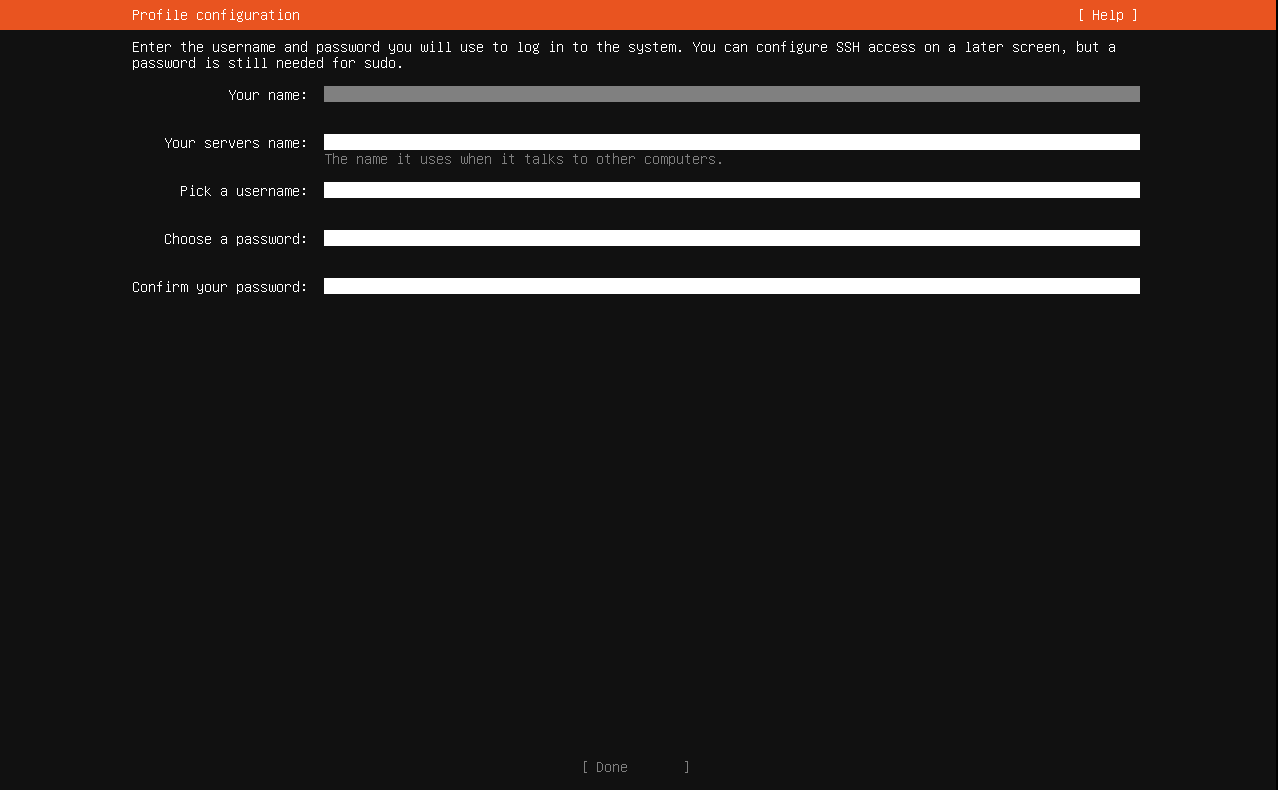Focus the Confirm your password field
This screenshot has width=1278, height=790.
point(732,286)
